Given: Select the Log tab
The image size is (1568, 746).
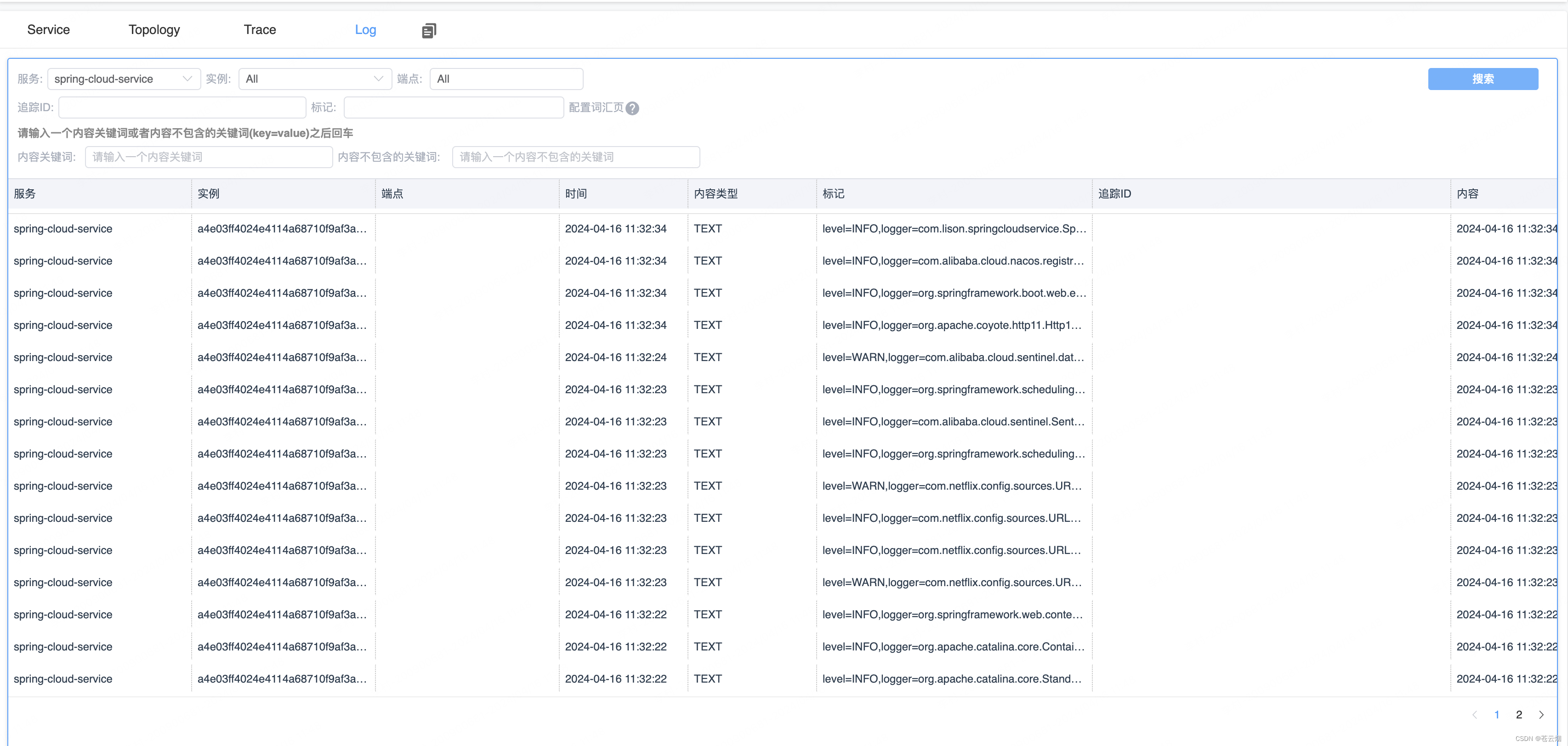Looking at the screenshot, I should pos(365,30).
